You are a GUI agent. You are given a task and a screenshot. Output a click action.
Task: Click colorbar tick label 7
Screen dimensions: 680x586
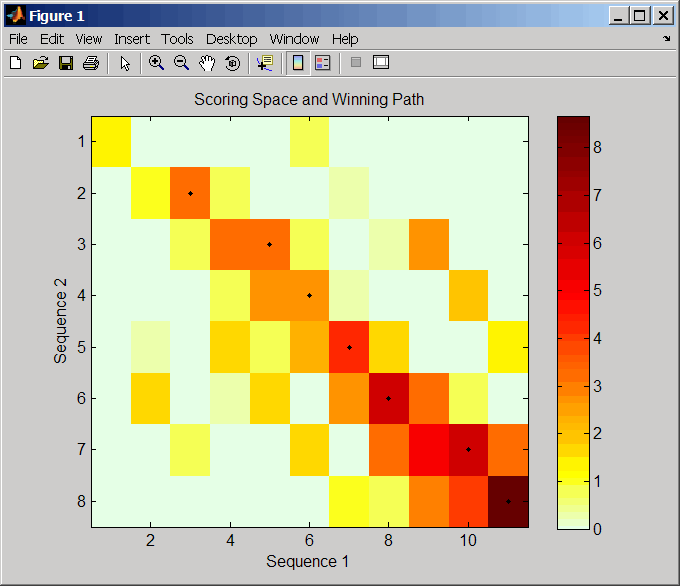point(598,195)
